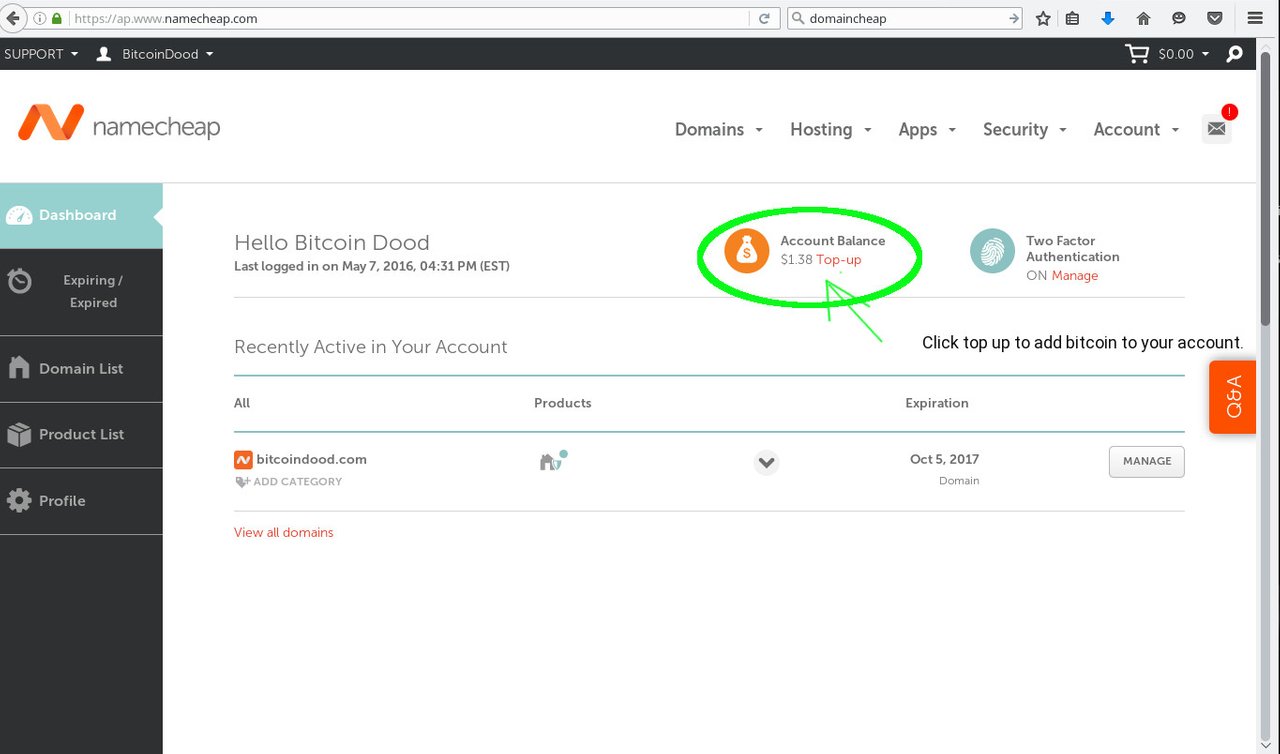Click the MANAGE button for bitcoindood.com
This screenshot has height=754, width=1280.
point(1146,461)
